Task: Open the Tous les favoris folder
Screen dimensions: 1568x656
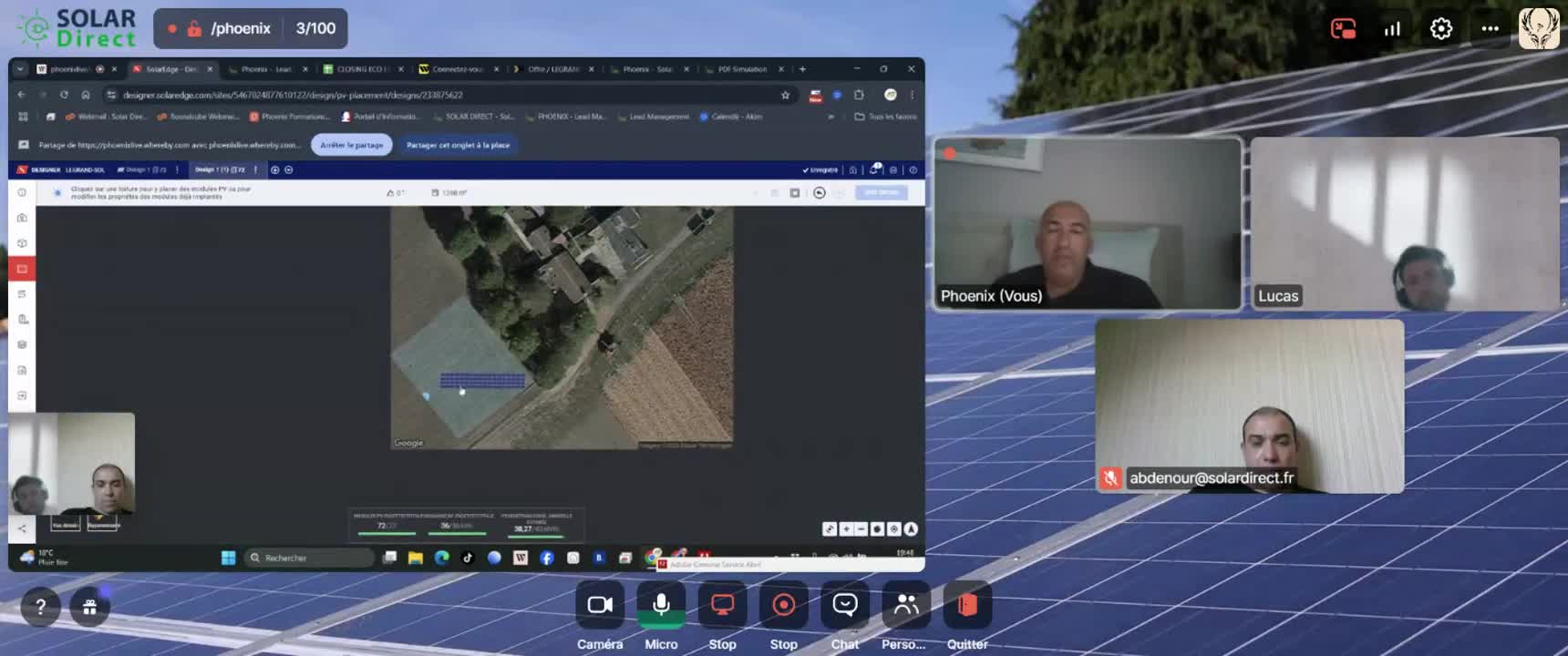Action: (x=886, y=117)
